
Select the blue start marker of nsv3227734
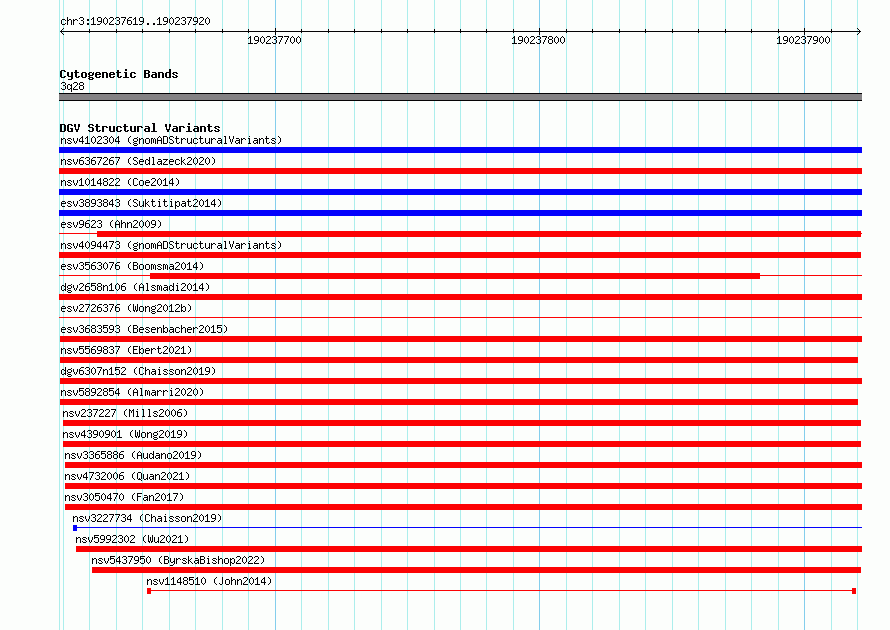click(75, 528)
